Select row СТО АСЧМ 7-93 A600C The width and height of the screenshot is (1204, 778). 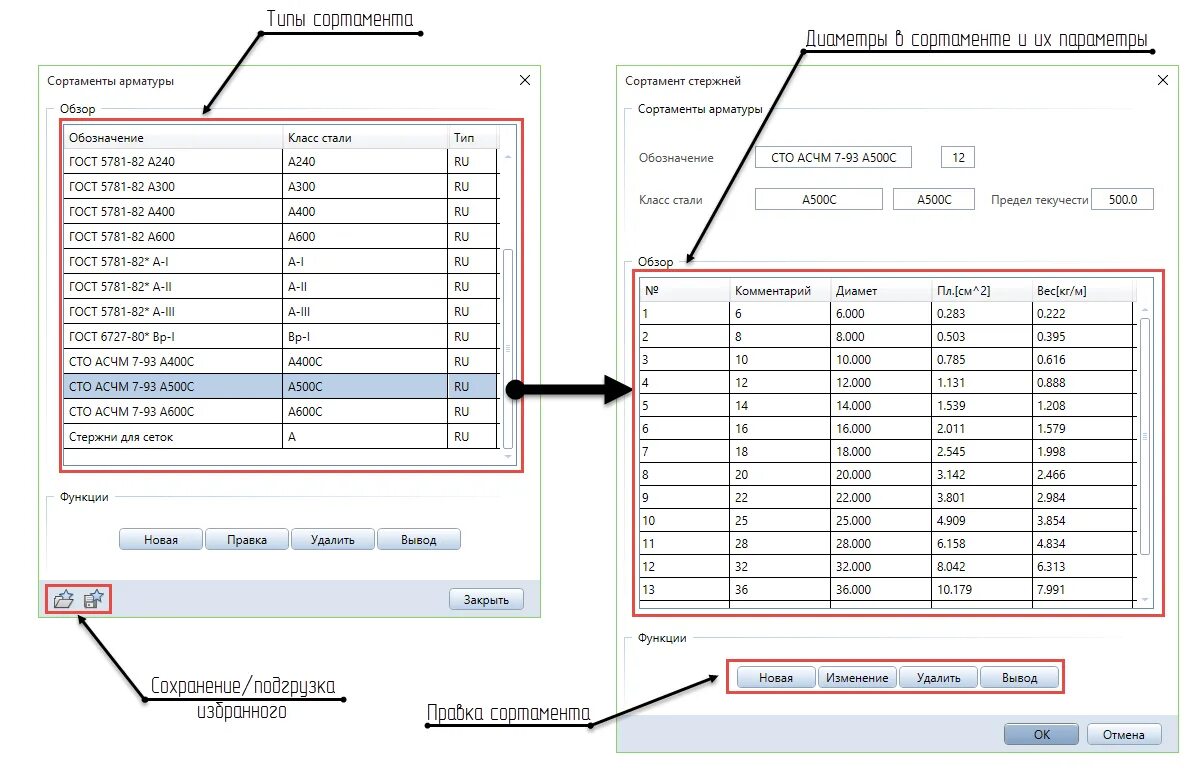281,411
